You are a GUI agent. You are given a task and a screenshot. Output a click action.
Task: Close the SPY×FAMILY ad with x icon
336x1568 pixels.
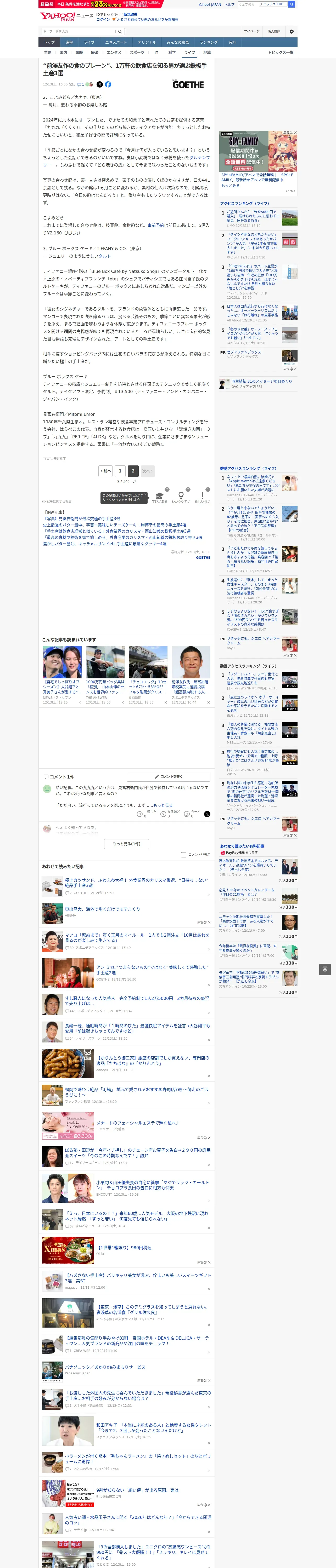tap(295, 133)
